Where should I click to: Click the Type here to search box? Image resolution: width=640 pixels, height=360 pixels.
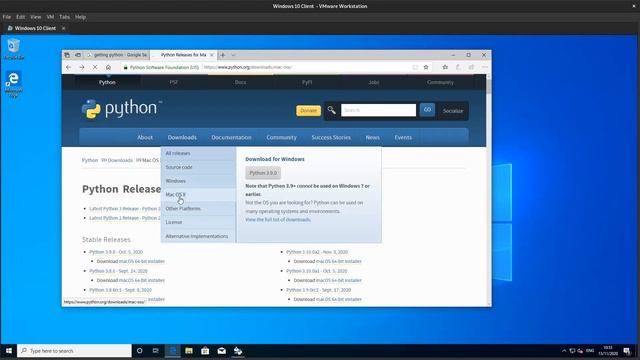click(x=74, y=351)
